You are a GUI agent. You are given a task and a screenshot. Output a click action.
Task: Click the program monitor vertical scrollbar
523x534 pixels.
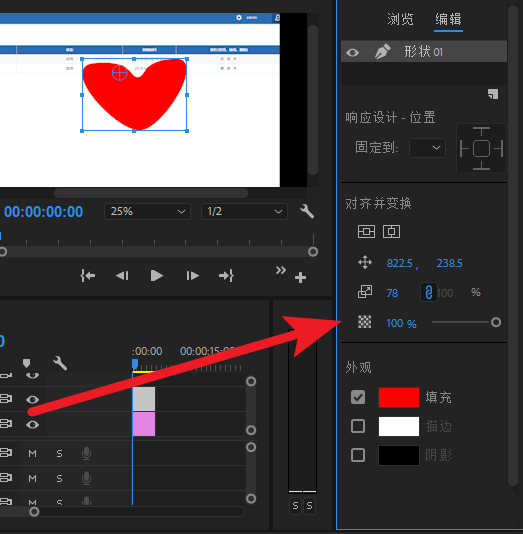313,100
